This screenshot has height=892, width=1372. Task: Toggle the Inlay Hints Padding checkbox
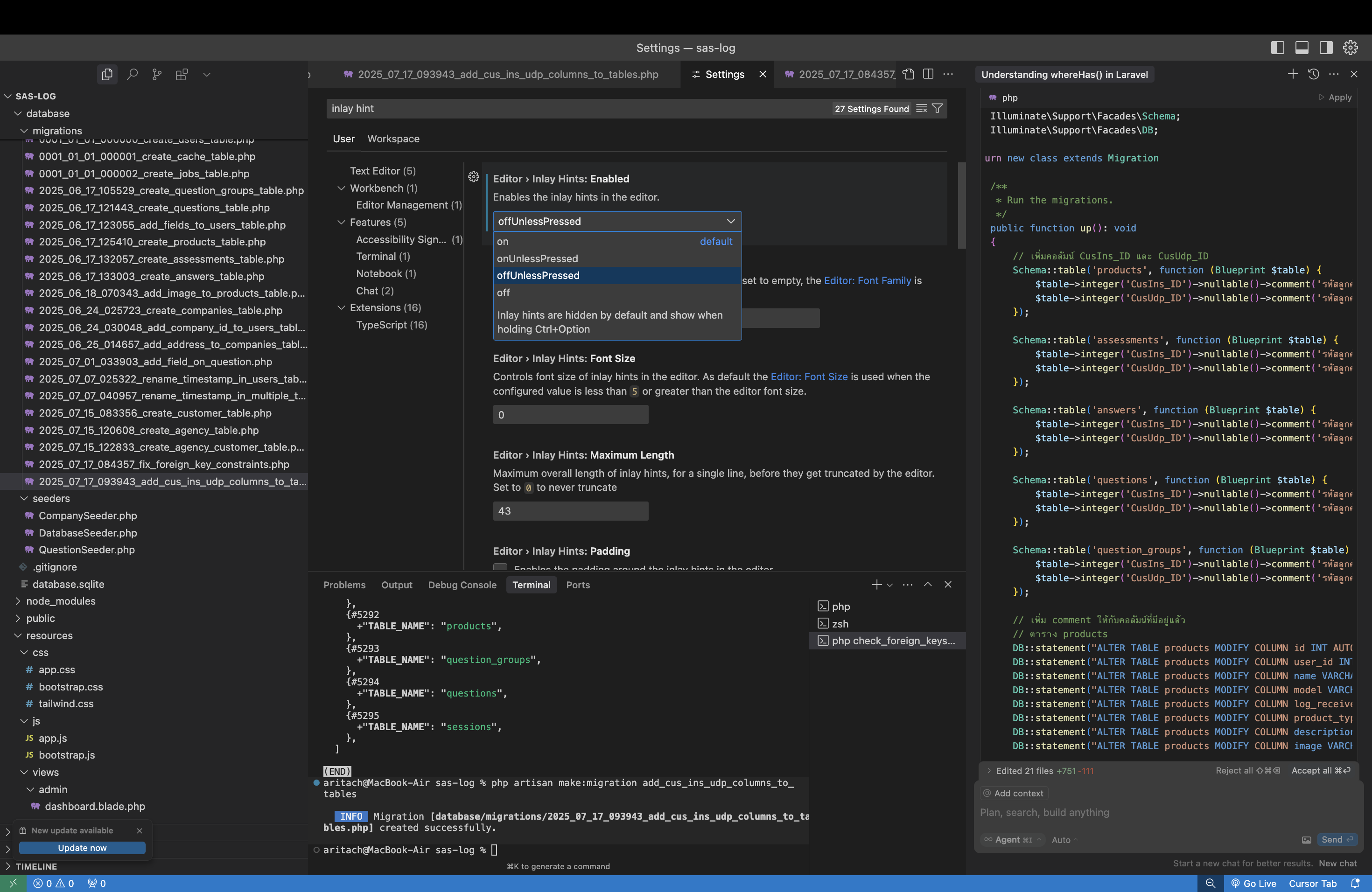[x=500, y=568]
